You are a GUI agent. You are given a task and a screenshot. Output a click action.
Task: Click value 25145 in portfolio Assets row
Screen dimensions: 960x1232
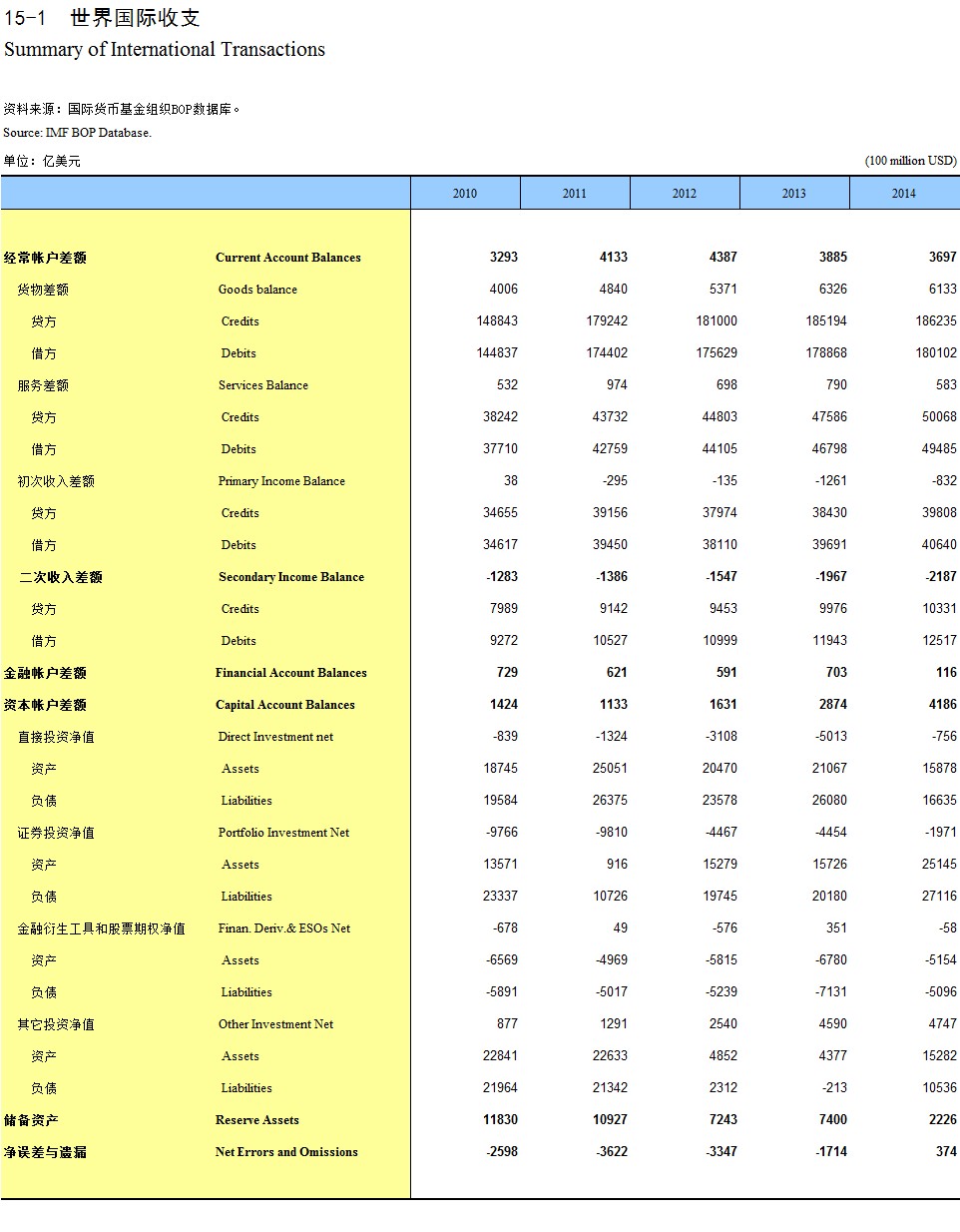click(x=940, y=864)
